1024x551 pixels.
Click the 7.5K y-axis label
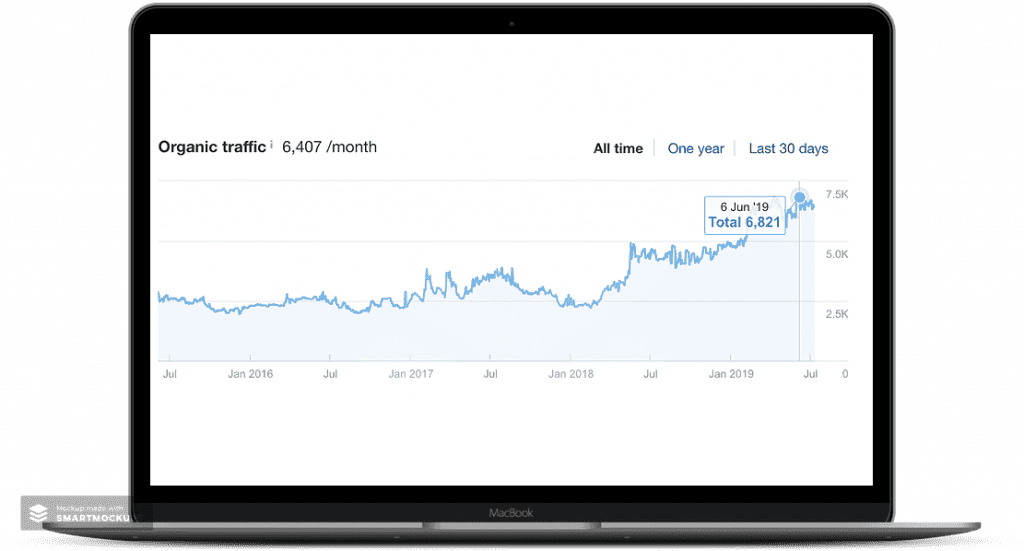coord(837,195)
